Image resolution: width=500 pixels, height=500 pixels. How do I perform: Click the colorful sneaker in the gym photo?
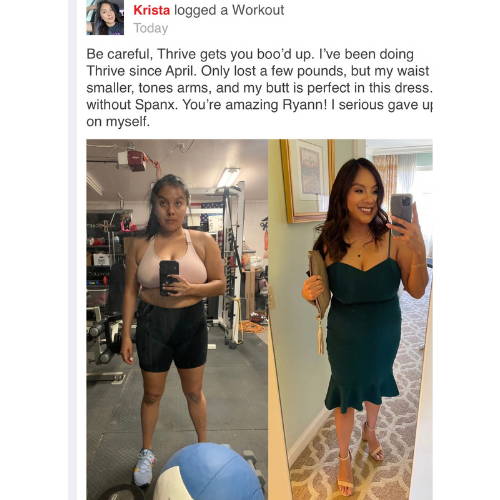[x=144, y=467]
